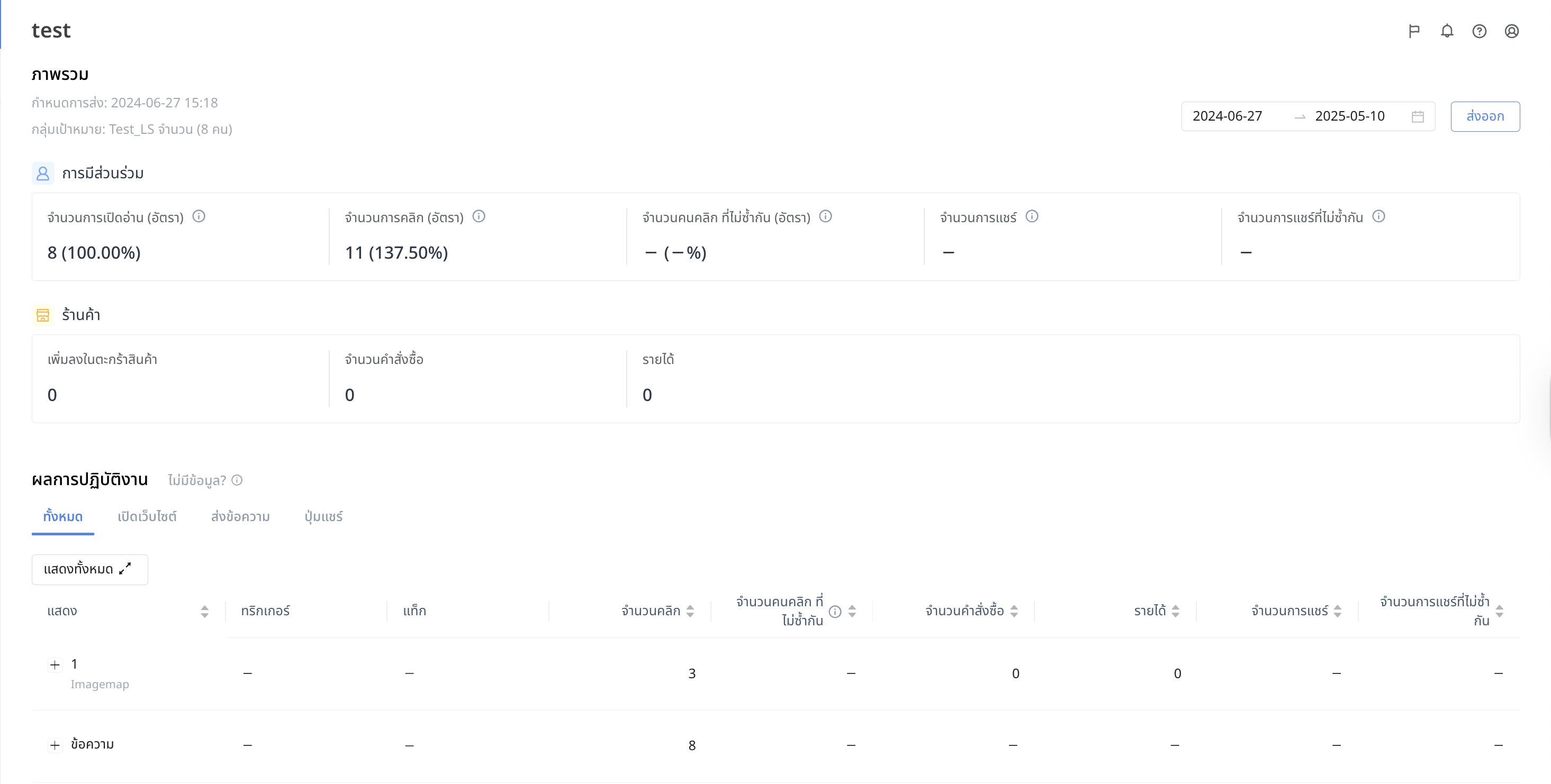
Task: Click info icon beside จำนวนการแชร์ที่ไม่ซ้ำกัน
Action: (x=1379, y=216)
